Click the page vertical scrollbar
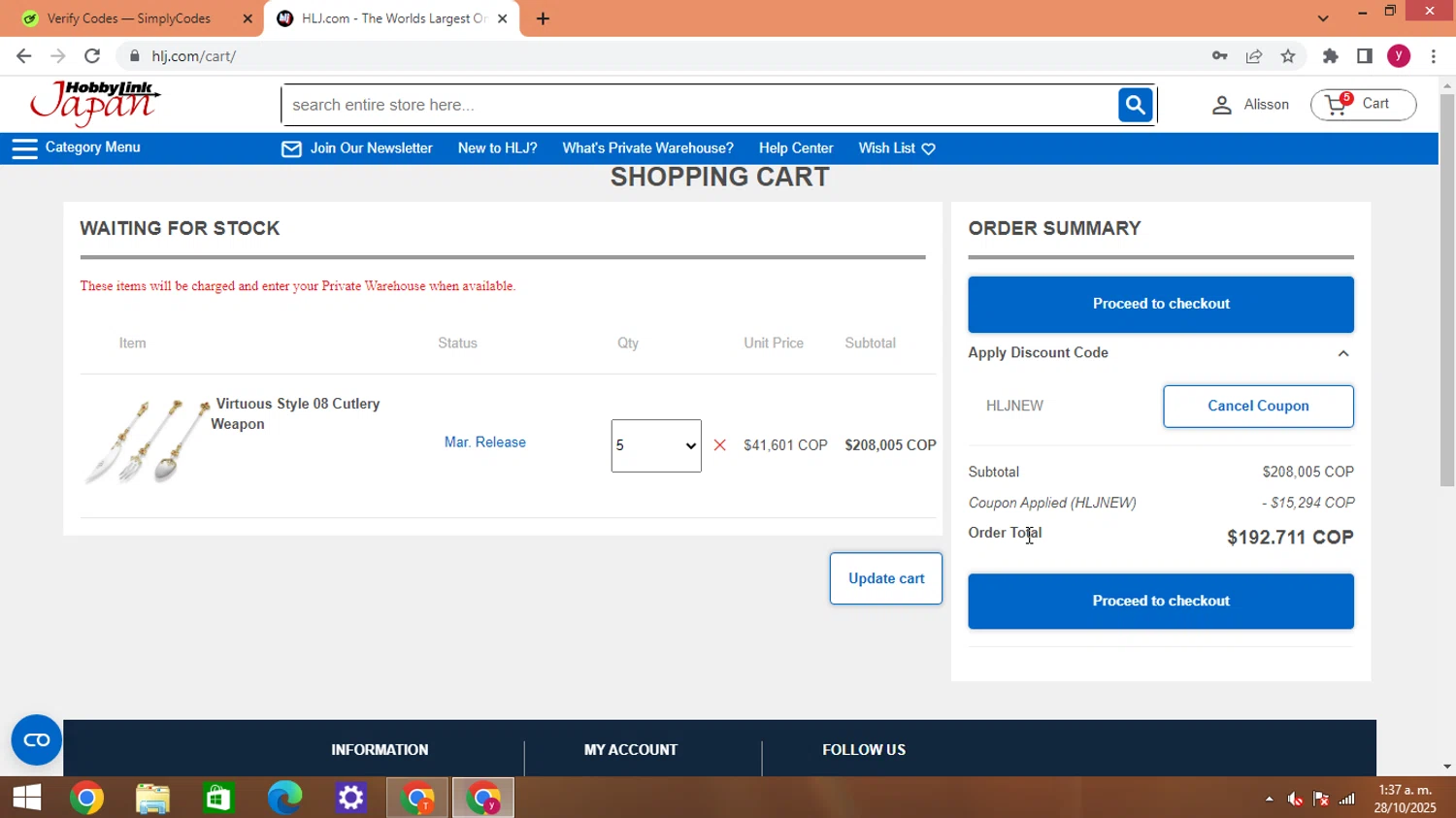Screen dimensions: 1456x818 coord(1447,291)
